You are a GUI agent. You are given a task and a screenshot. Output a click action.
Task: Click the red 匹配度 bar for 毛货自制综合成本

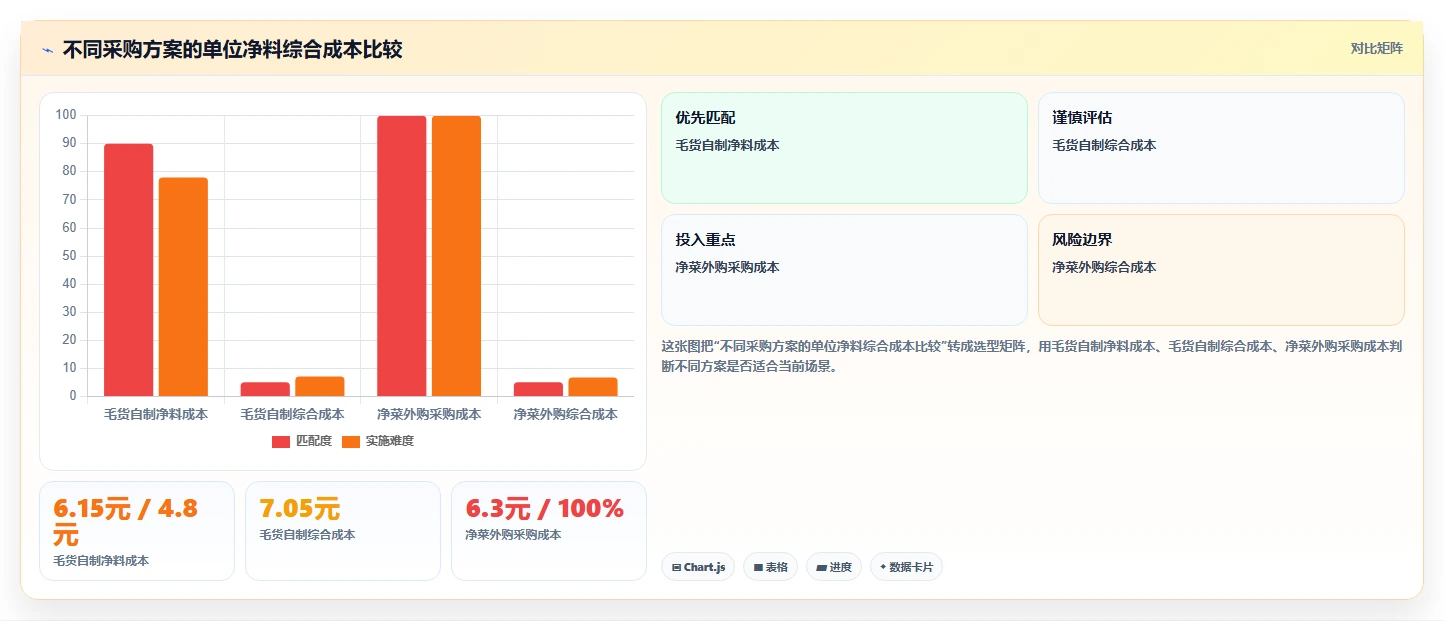[265, 389]
